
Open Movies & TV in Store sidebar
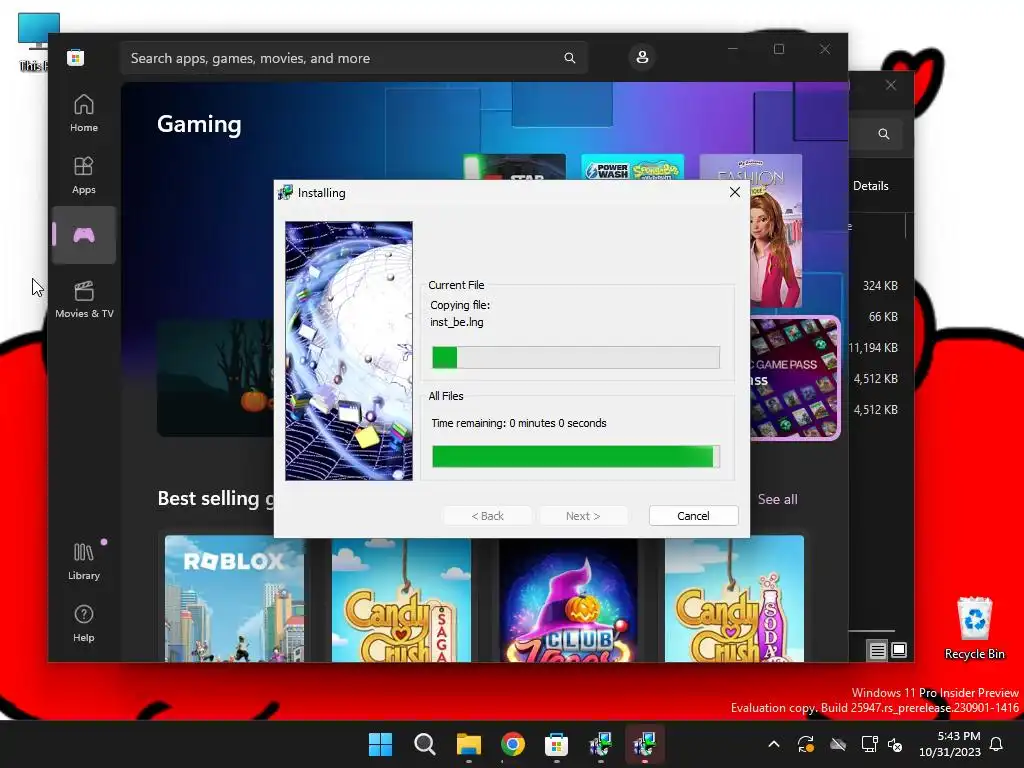pyautogui.click(x=84, y=299)
